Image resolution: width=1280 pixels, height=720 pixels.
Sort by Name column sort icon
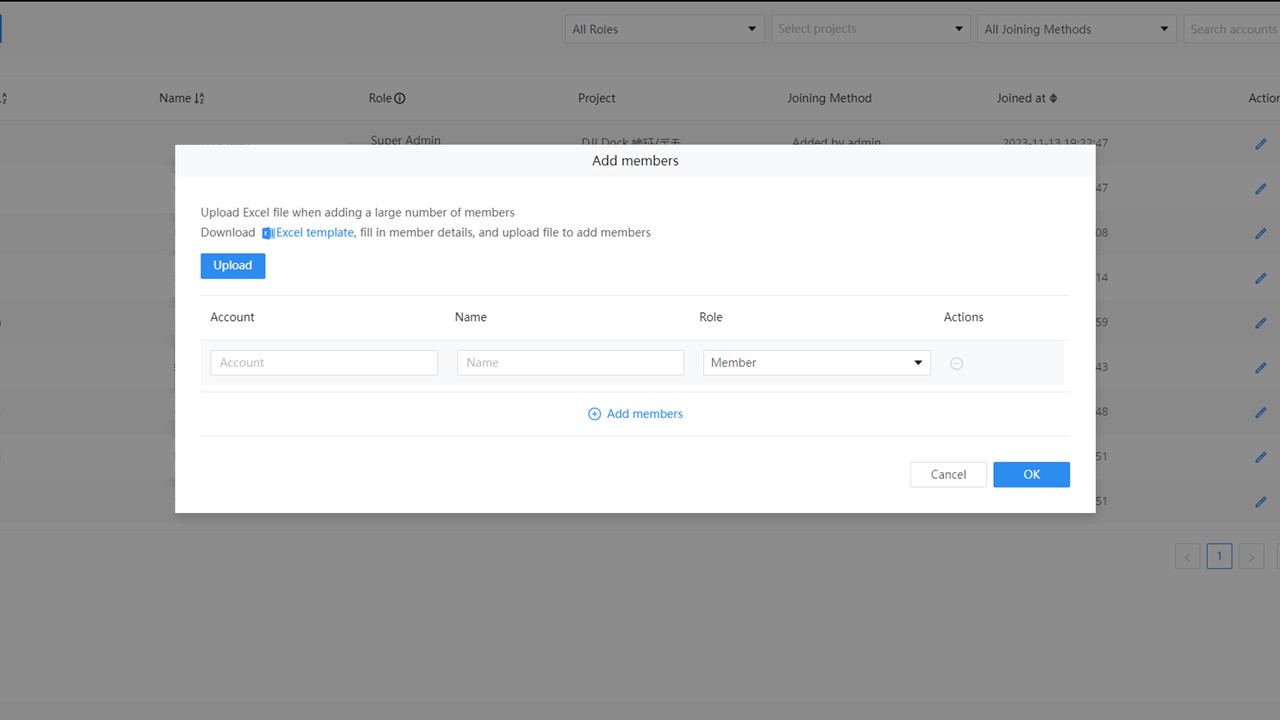coord(199,98)
